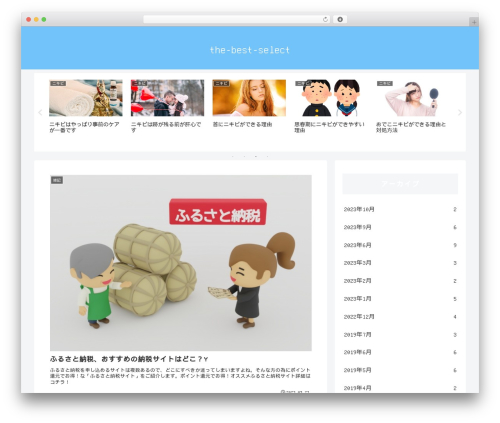
Task: Click the browser reload icon
Action: [325, 19]
